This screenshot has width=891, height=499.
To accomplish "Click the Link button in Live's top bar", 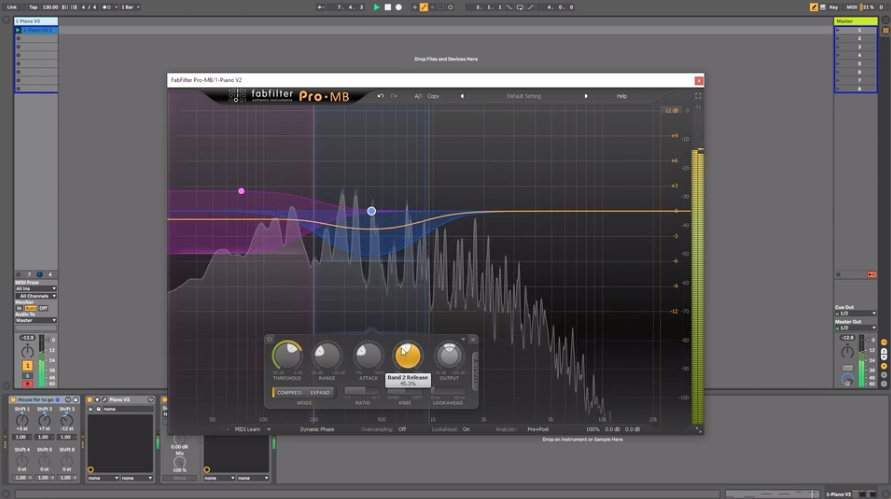I will pyautogui.click(x=12, y=7).
